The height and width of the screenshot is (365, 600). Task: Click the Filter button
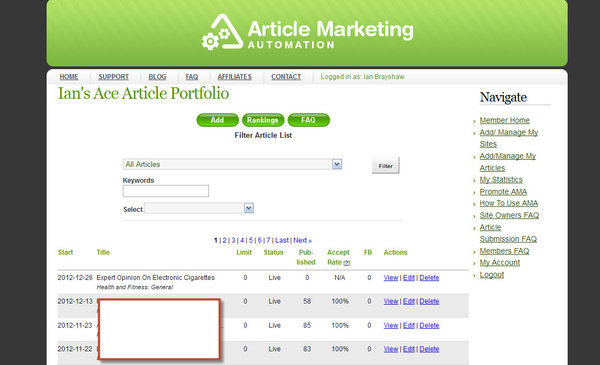point(385,166)
